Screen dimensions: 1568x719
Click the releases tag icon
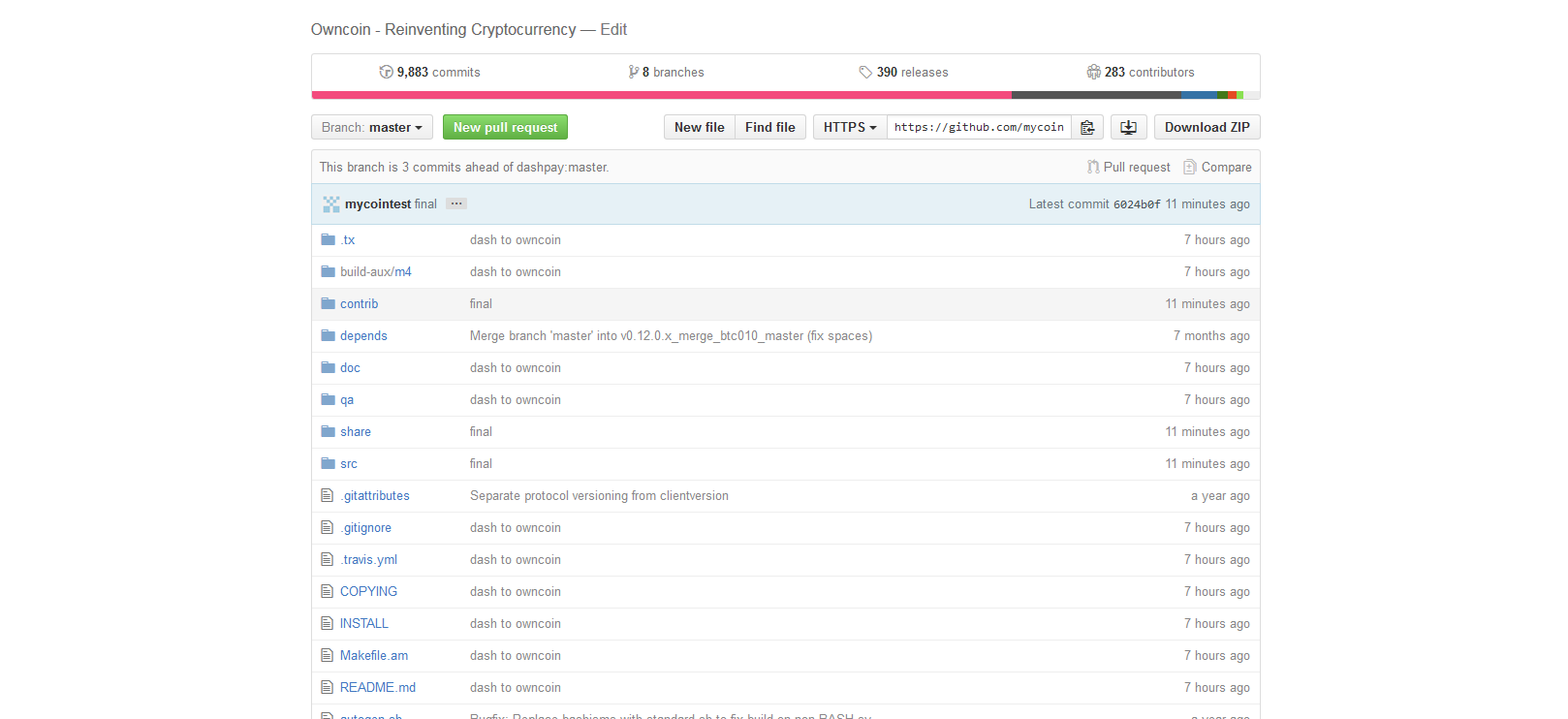pos(865,72)
